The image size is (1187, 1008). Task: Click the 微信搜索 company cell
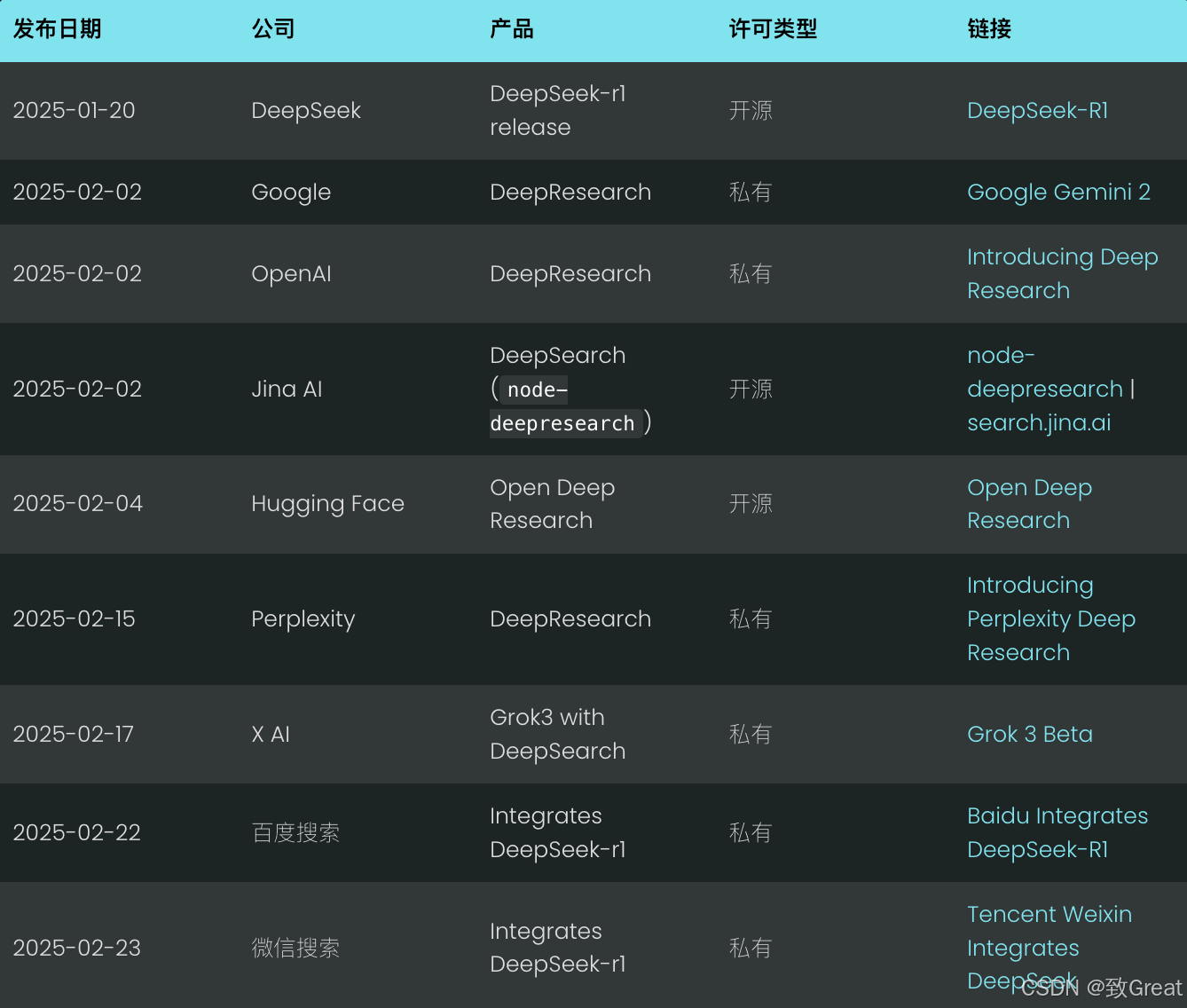coord(295,949)
